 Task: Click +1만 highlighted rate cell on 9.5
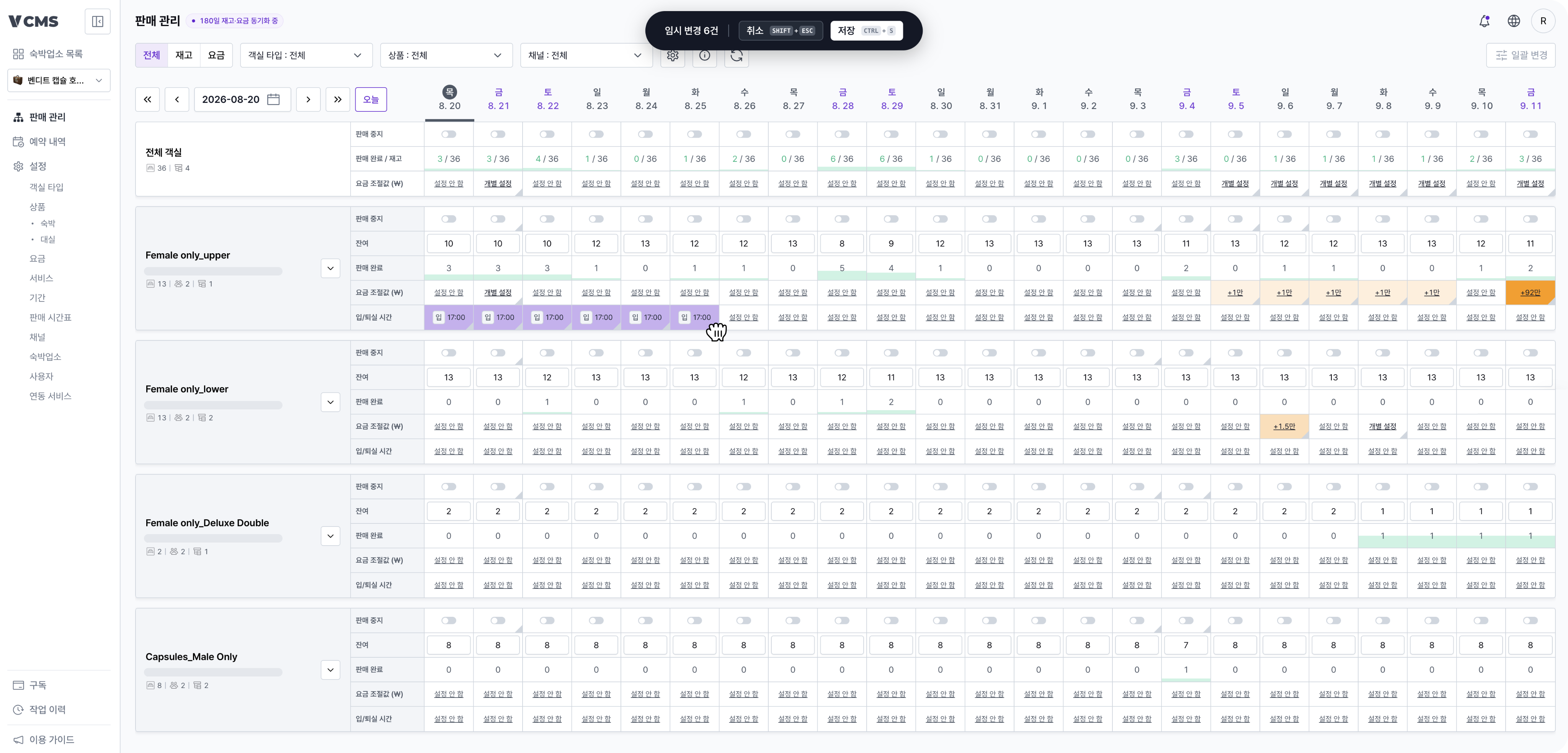click(1235, 293)
